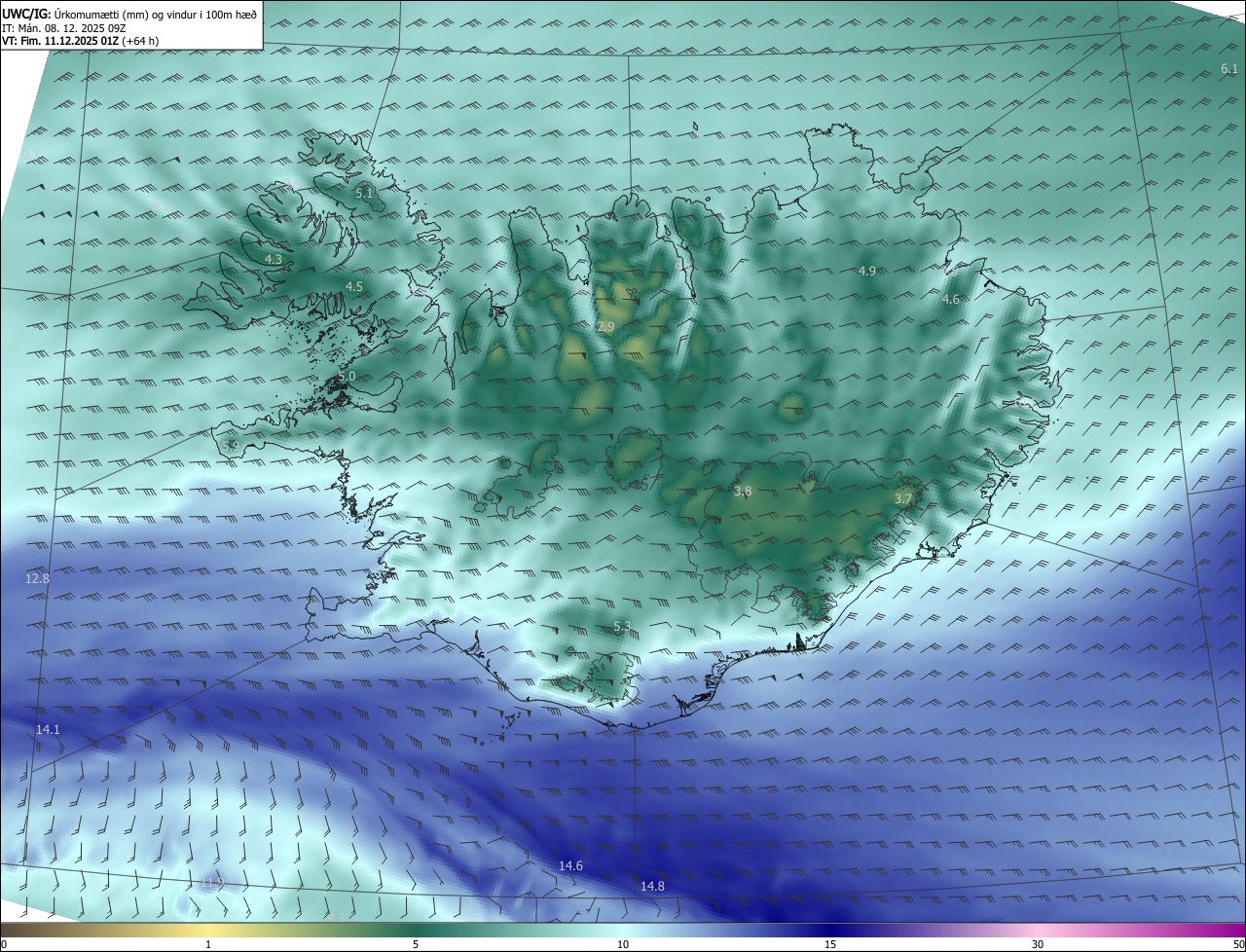Viewport: 1246px width, 952px height.
Task: Click the '3.7' value label
Action: click(903, 498)
